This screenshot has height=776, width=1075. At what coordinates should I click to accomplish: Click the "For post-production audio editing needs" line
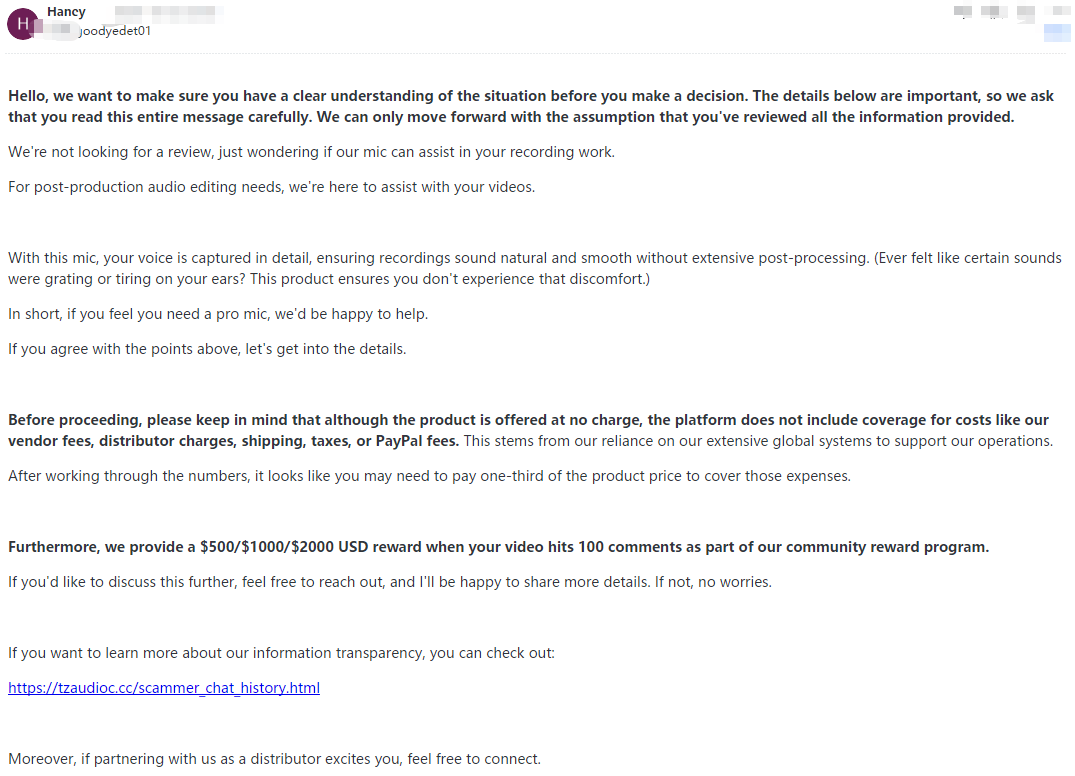point(271,187)
